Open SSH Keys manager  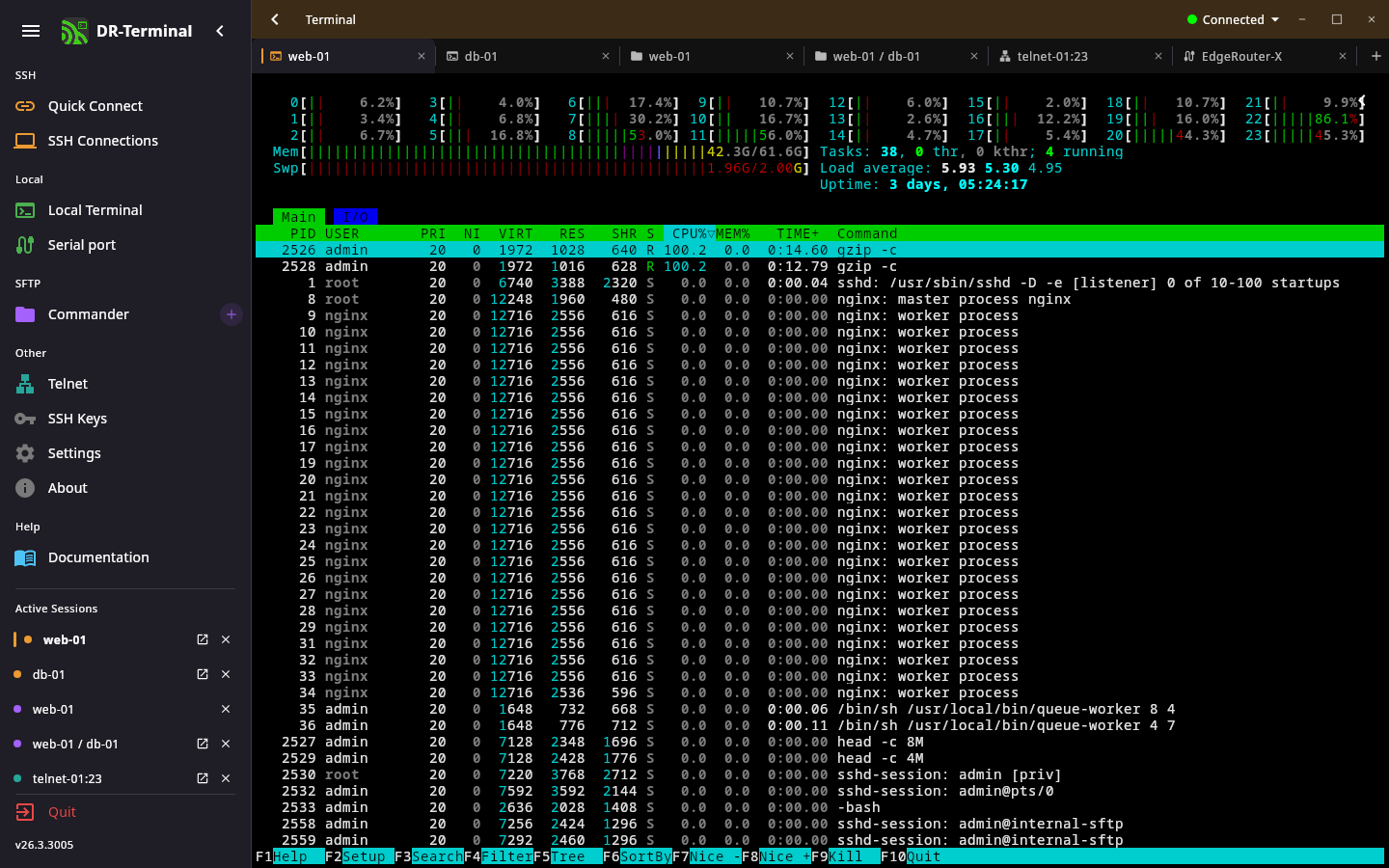point(125,419)
